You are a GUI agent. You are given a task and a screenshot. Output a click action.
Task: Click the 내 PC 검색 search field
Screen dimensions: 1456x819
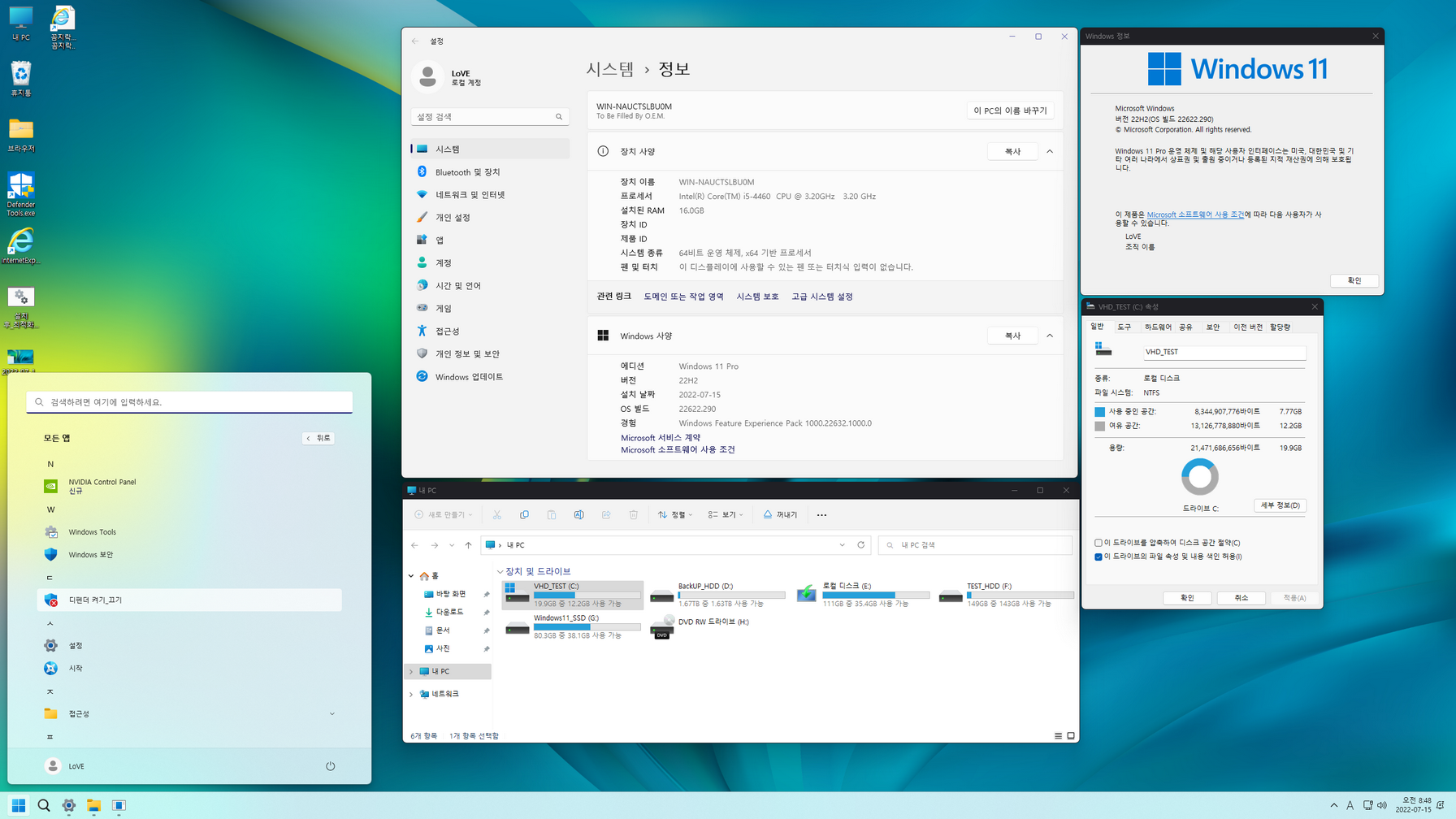click(975, 545)
